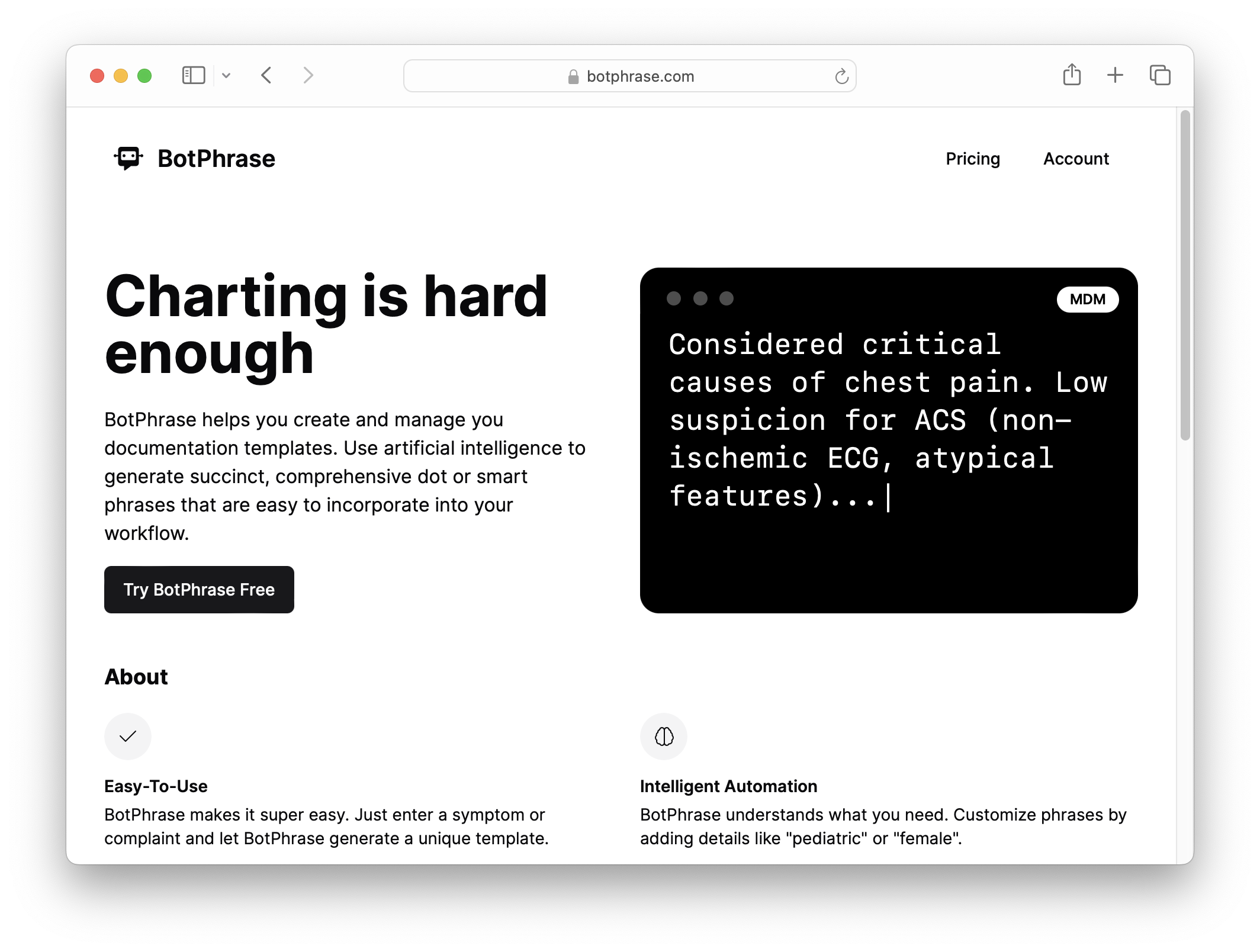Open the Pricing page
The image size is (1260, 952).
pos(972,159)
